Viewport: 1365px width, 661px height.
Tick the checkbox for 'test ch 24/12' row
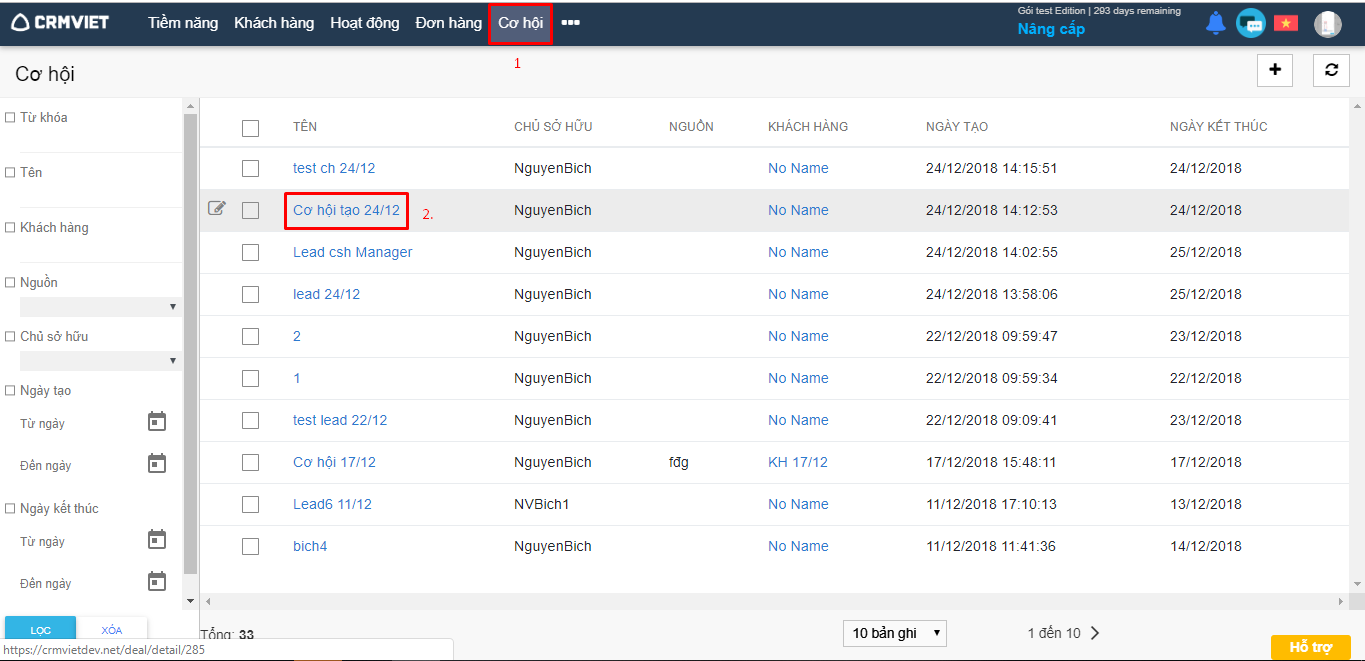point(250,168)
